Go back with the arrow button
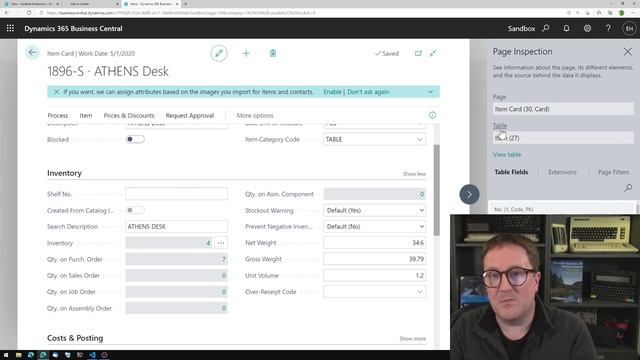 point(32,53)
